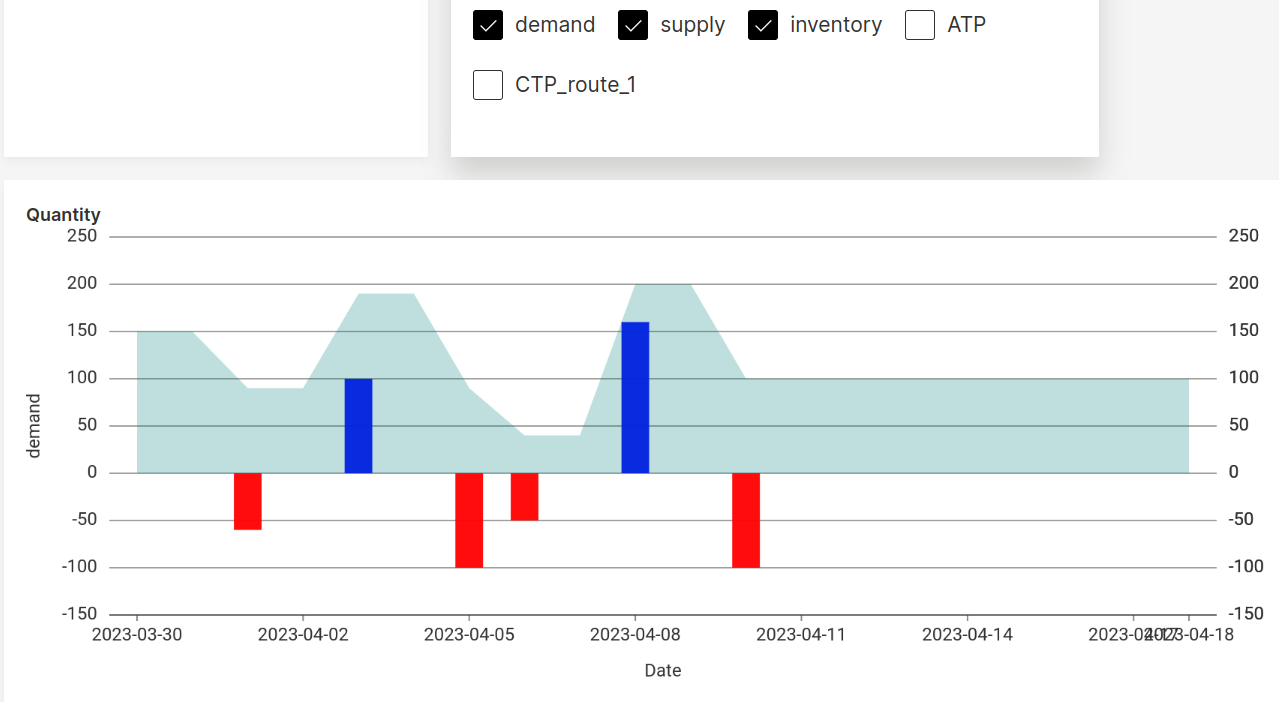Click the demand label on the left axis
The width and height of the screenshot is (1279, 702).
[33, 424]
